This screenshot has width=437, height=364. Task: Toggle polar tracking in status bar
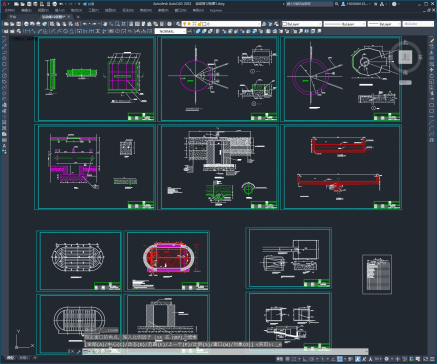coord(311,359)
